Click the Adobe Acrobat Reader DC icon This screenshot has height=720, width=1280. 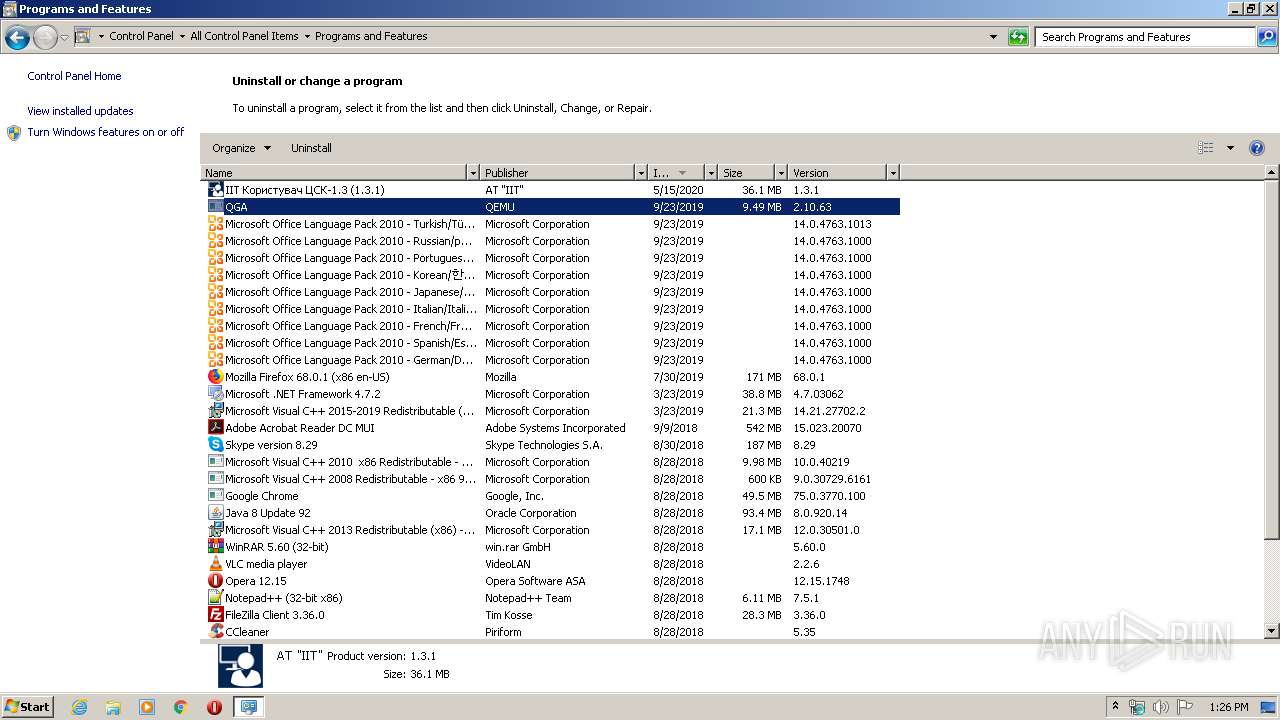pyautogui.click(x=215, y=428)
